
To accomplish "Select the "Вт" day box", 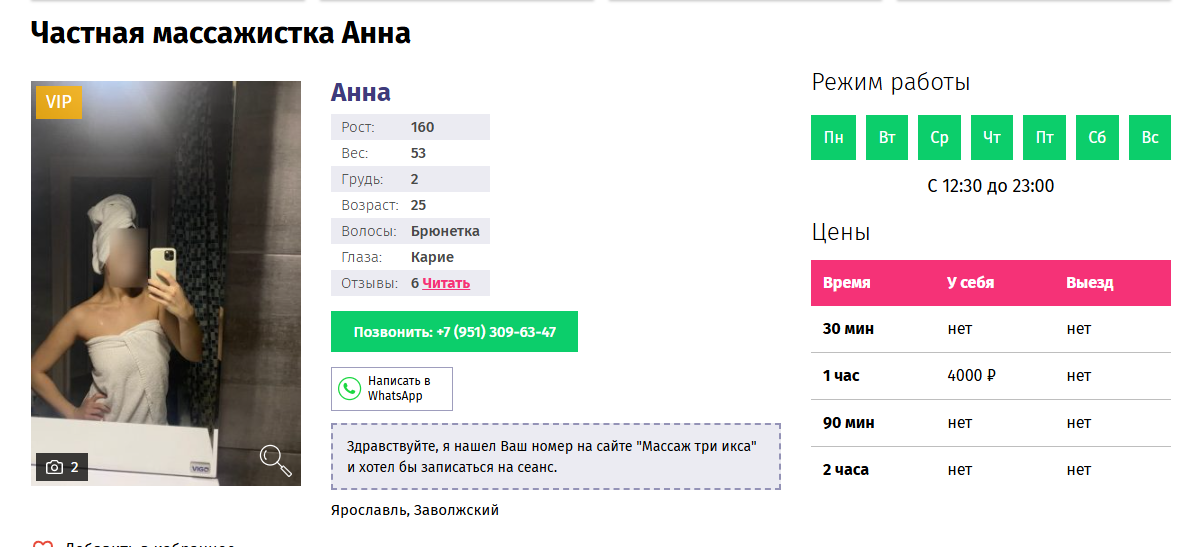I will click(886, 138).
